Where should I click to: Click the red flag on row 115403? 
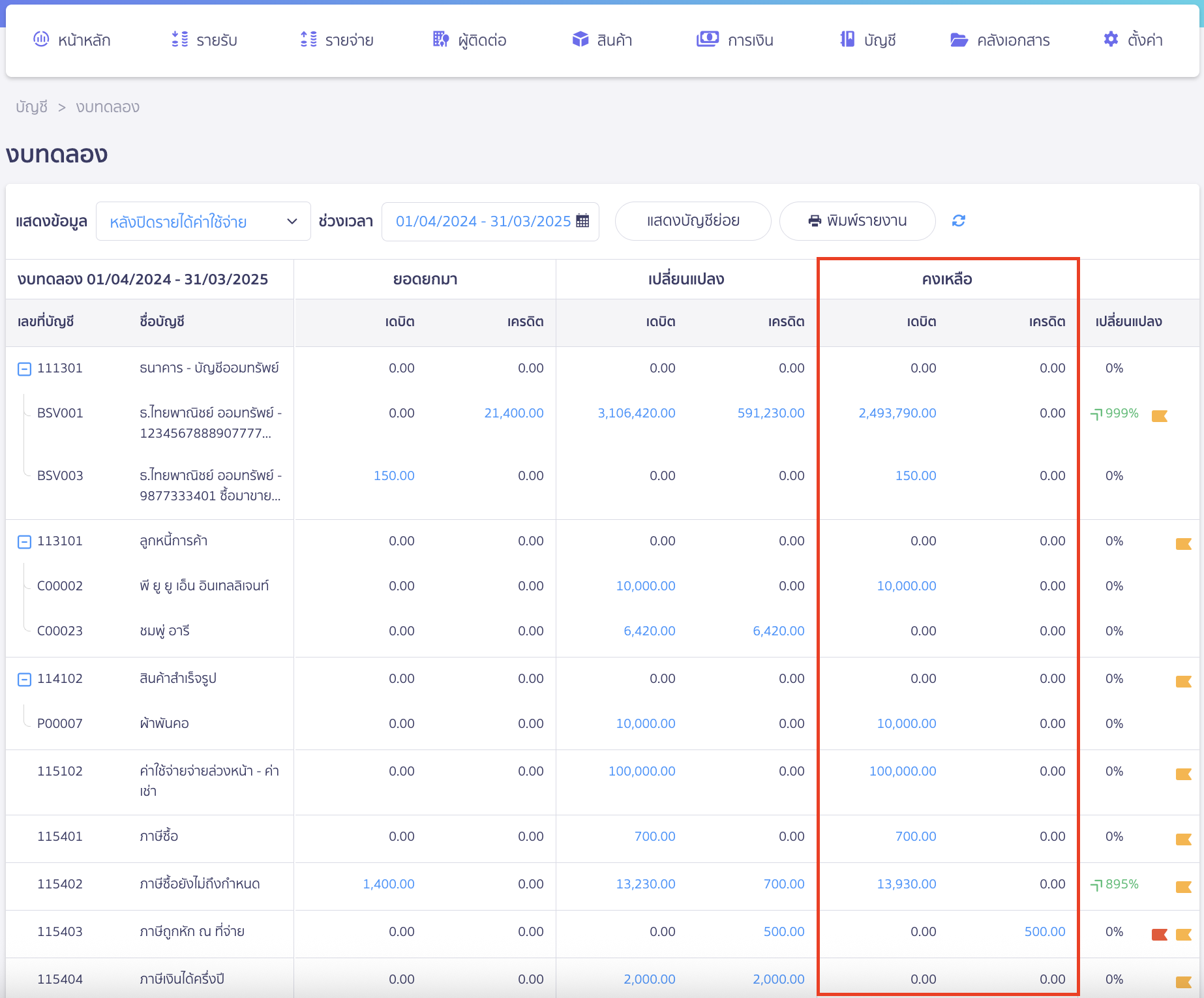1159,934
